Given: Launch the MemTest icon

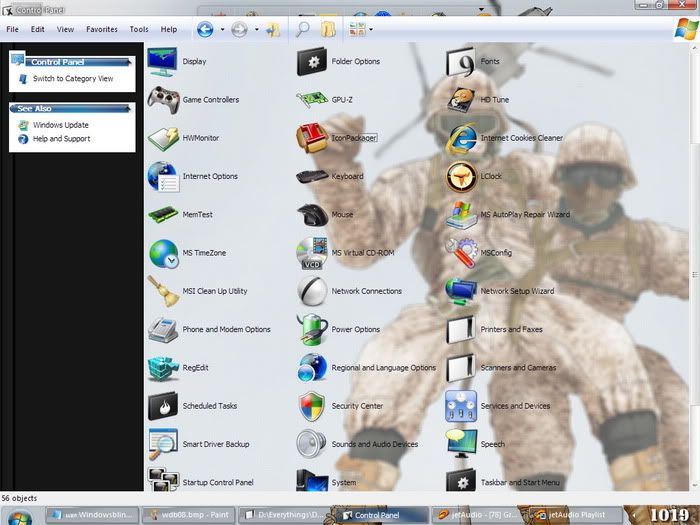Looking at the screenshot, I should click(x=162, y=215).
